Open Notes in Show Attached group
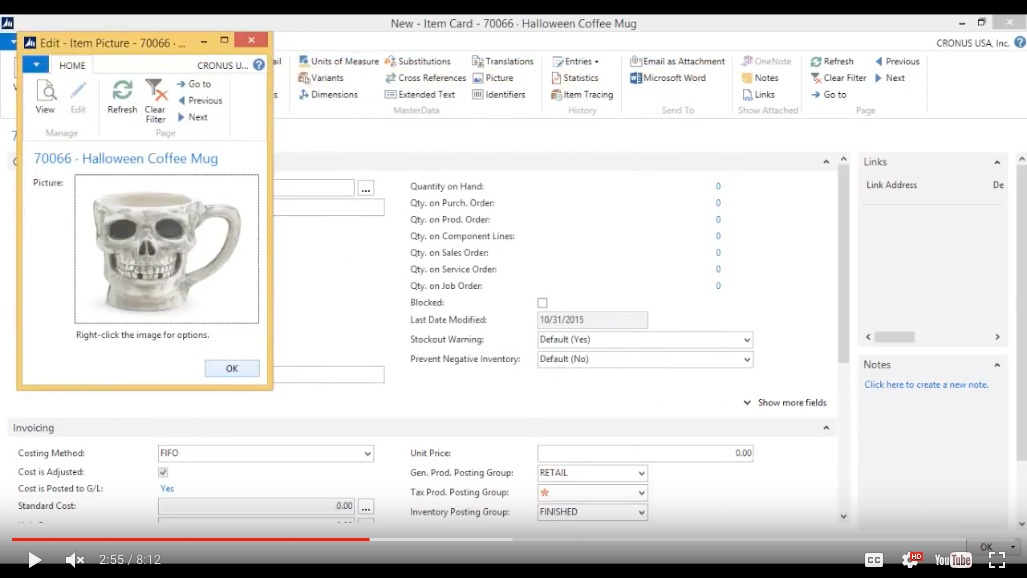 click(x=760, y=77)
